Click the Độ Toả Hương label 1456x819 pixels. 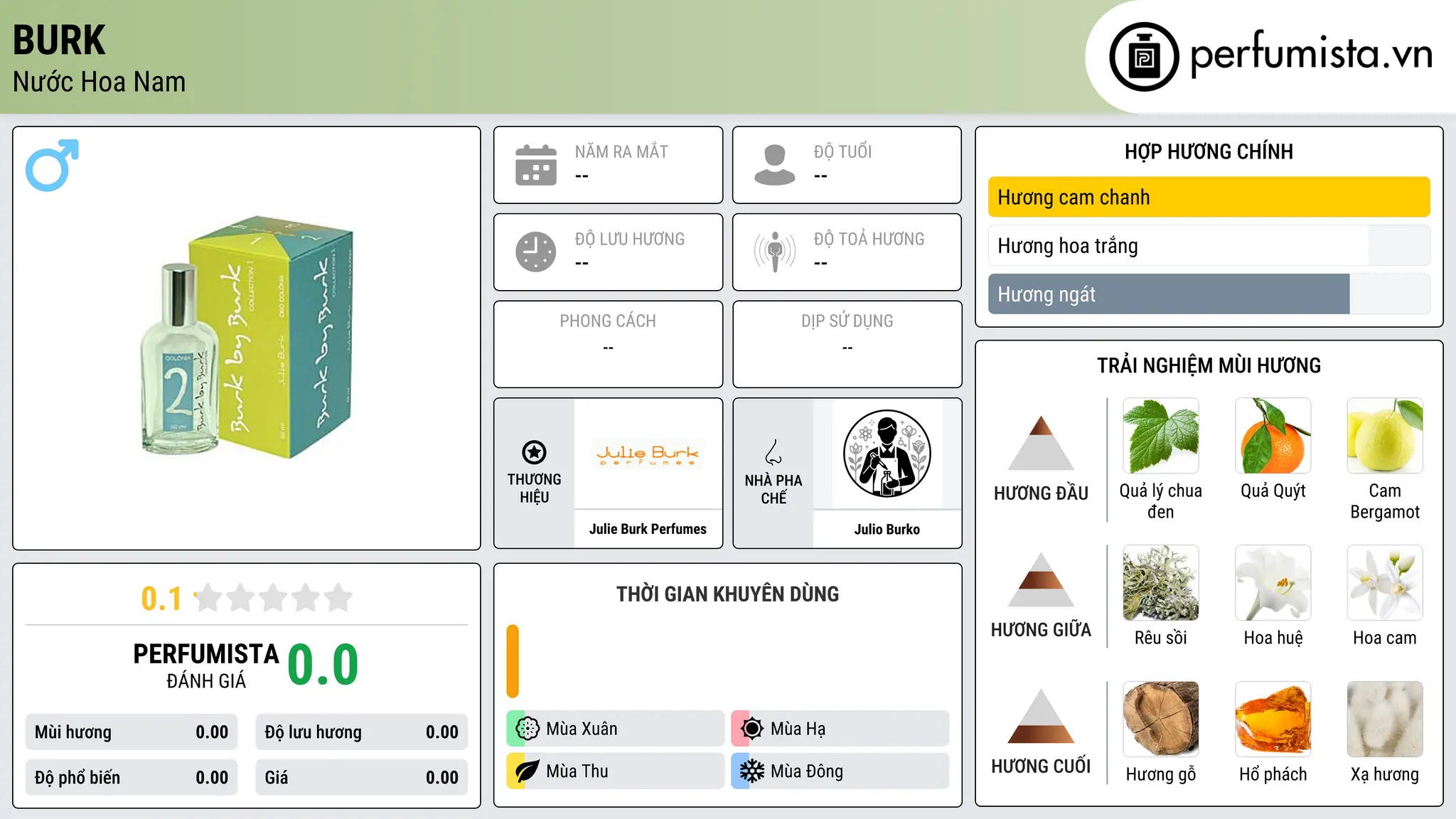tap(869, 239)
